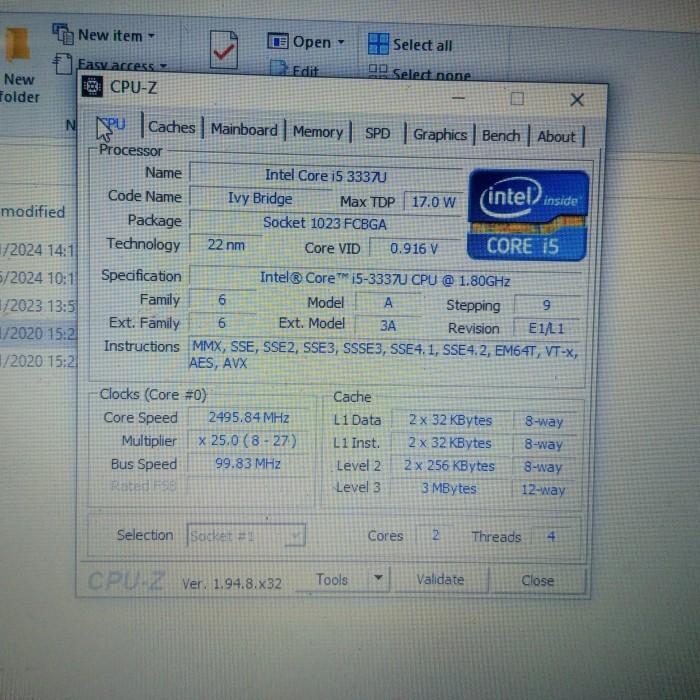The width and height of the screenshot is (700, 700).
Task: Click the Multiplier value x 25.0 (8 - 27)
Action: click(248, 441)
